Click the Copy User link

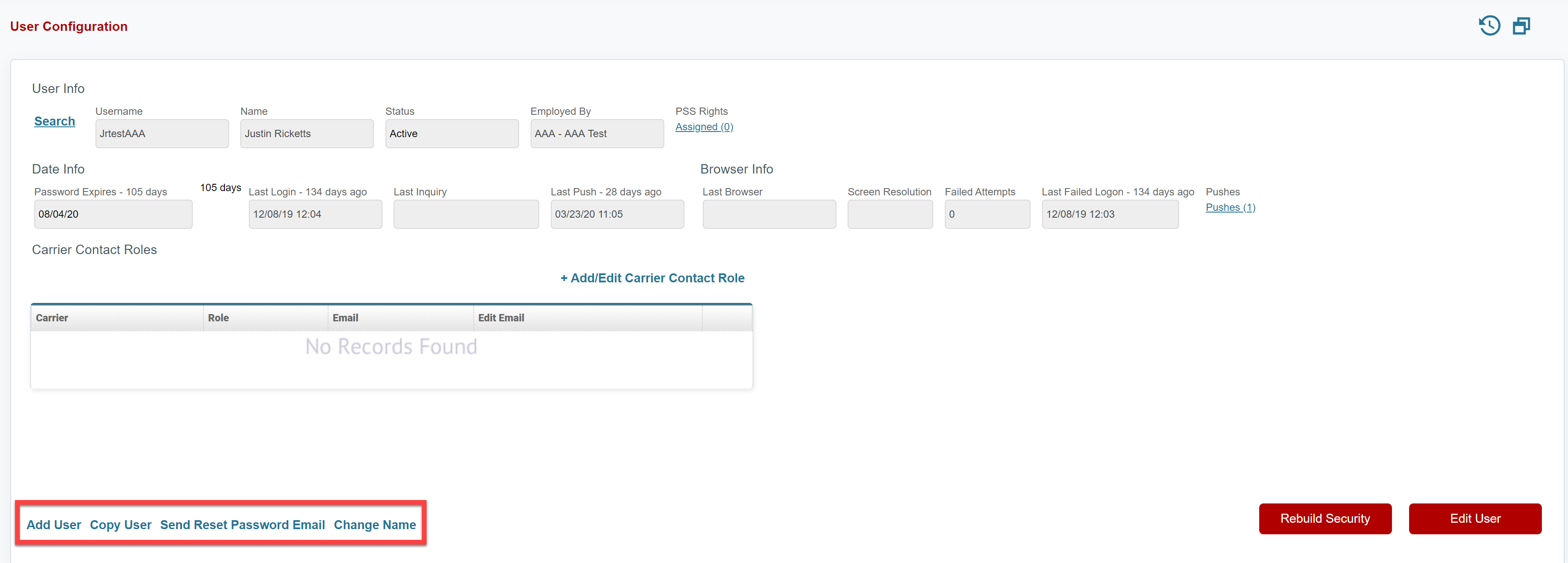click(120, 524)
